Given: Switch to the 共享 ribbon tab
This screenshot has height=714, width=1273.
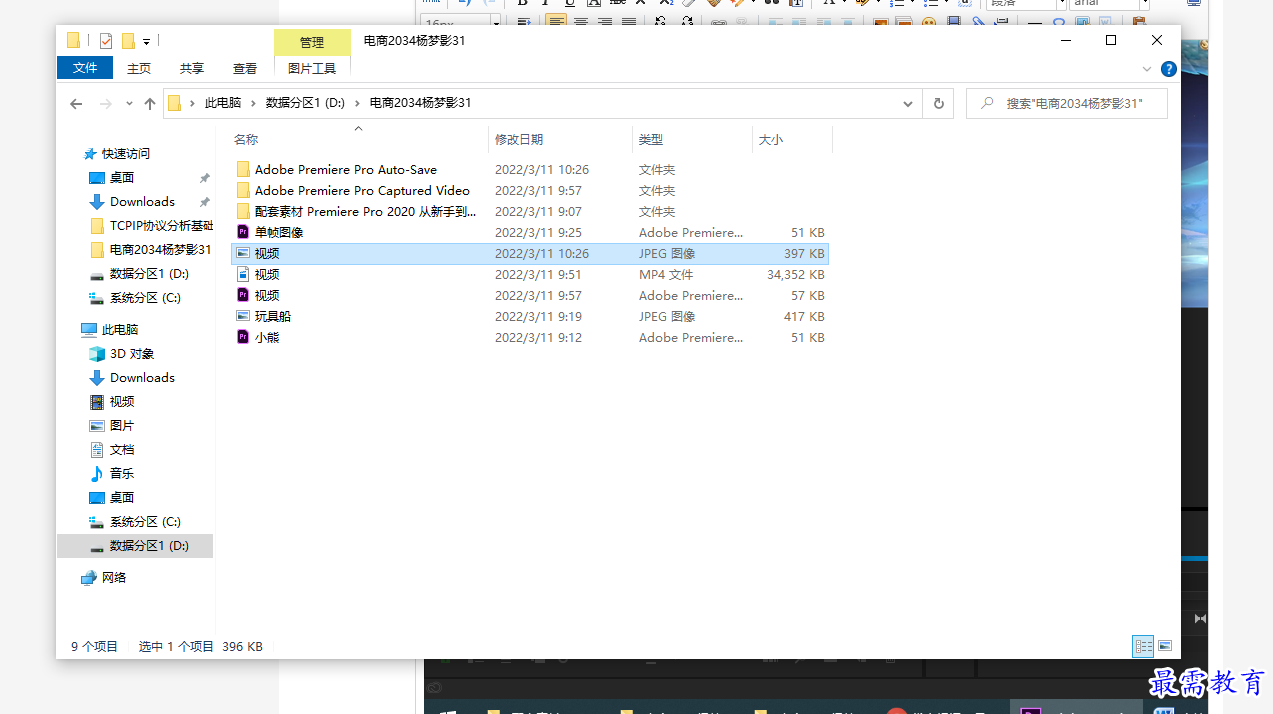Looking at the screenshot, I should coord(192,68).
